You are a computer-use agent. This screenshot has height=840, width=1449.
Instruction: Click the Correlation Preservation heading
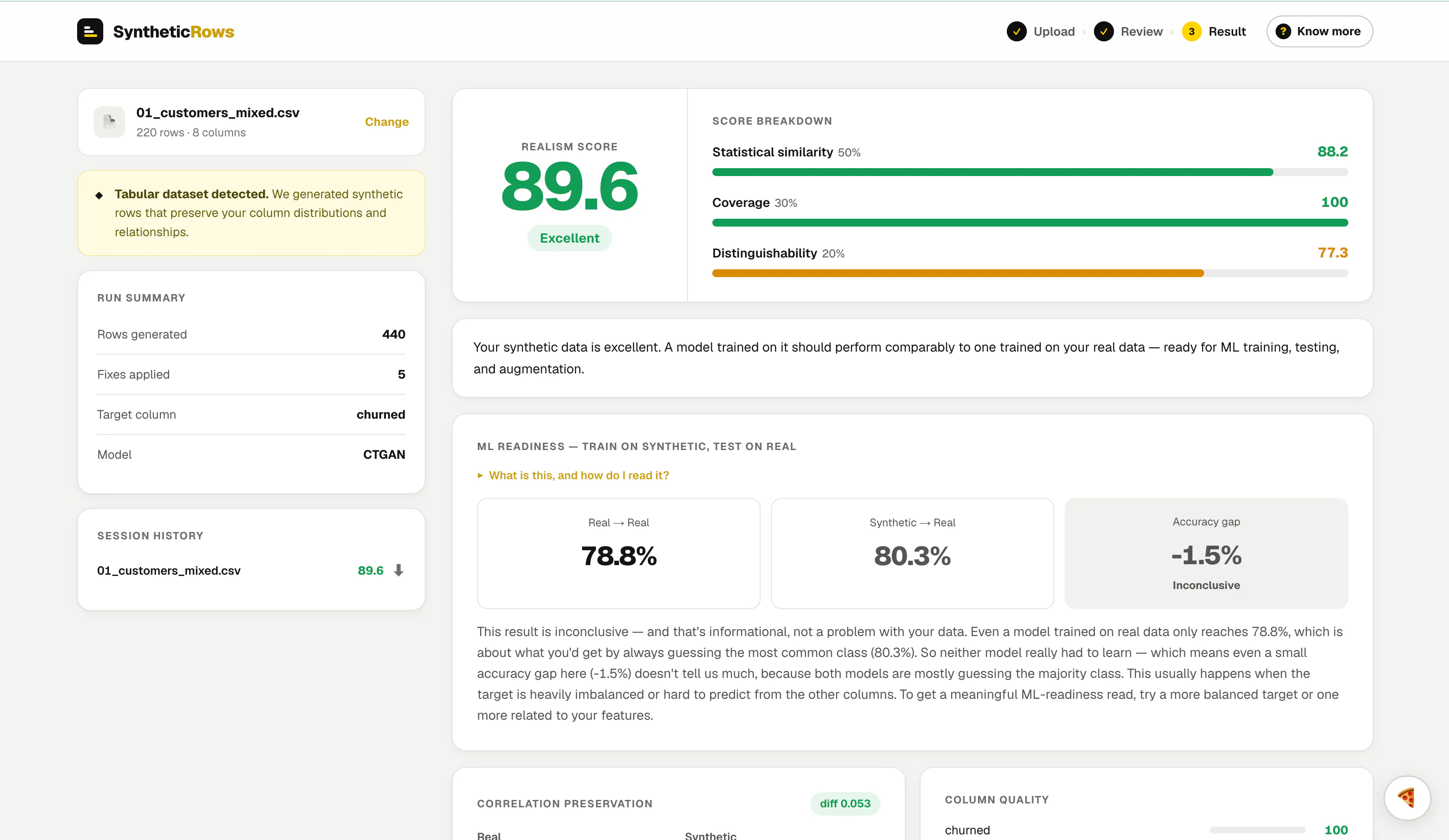(564, 803)
